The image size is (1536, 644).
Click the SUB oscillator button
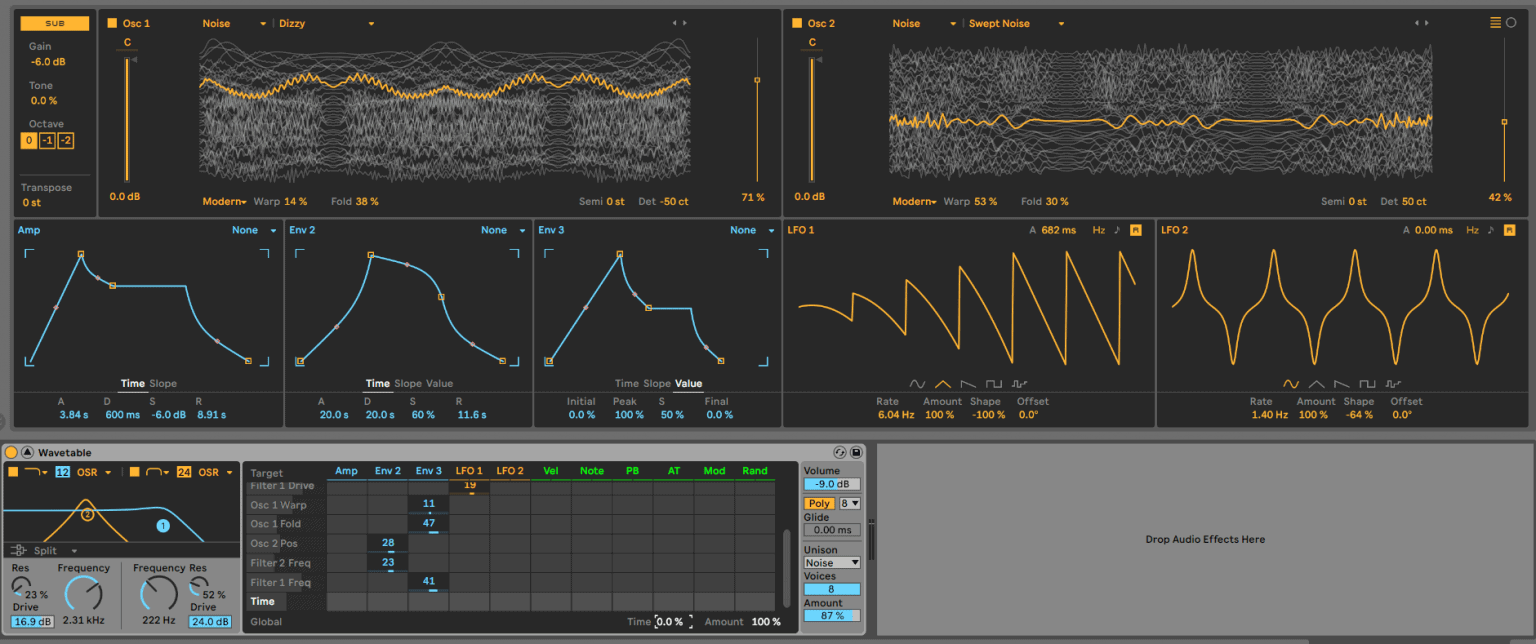pyautogui.click(x=54, y=22)
